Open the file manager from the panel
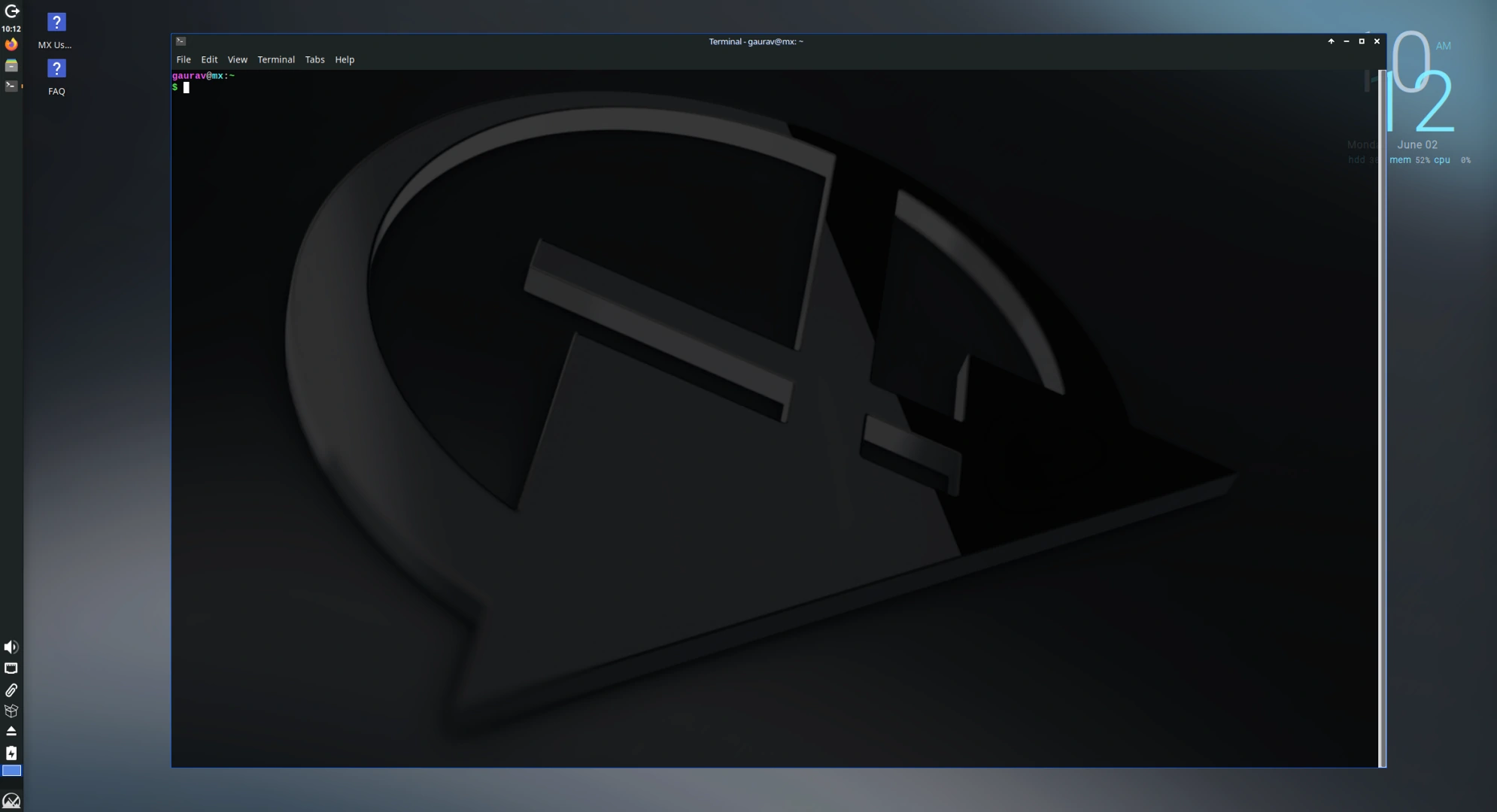Screen dimensions: 1497x812 [x=11, y=65]
